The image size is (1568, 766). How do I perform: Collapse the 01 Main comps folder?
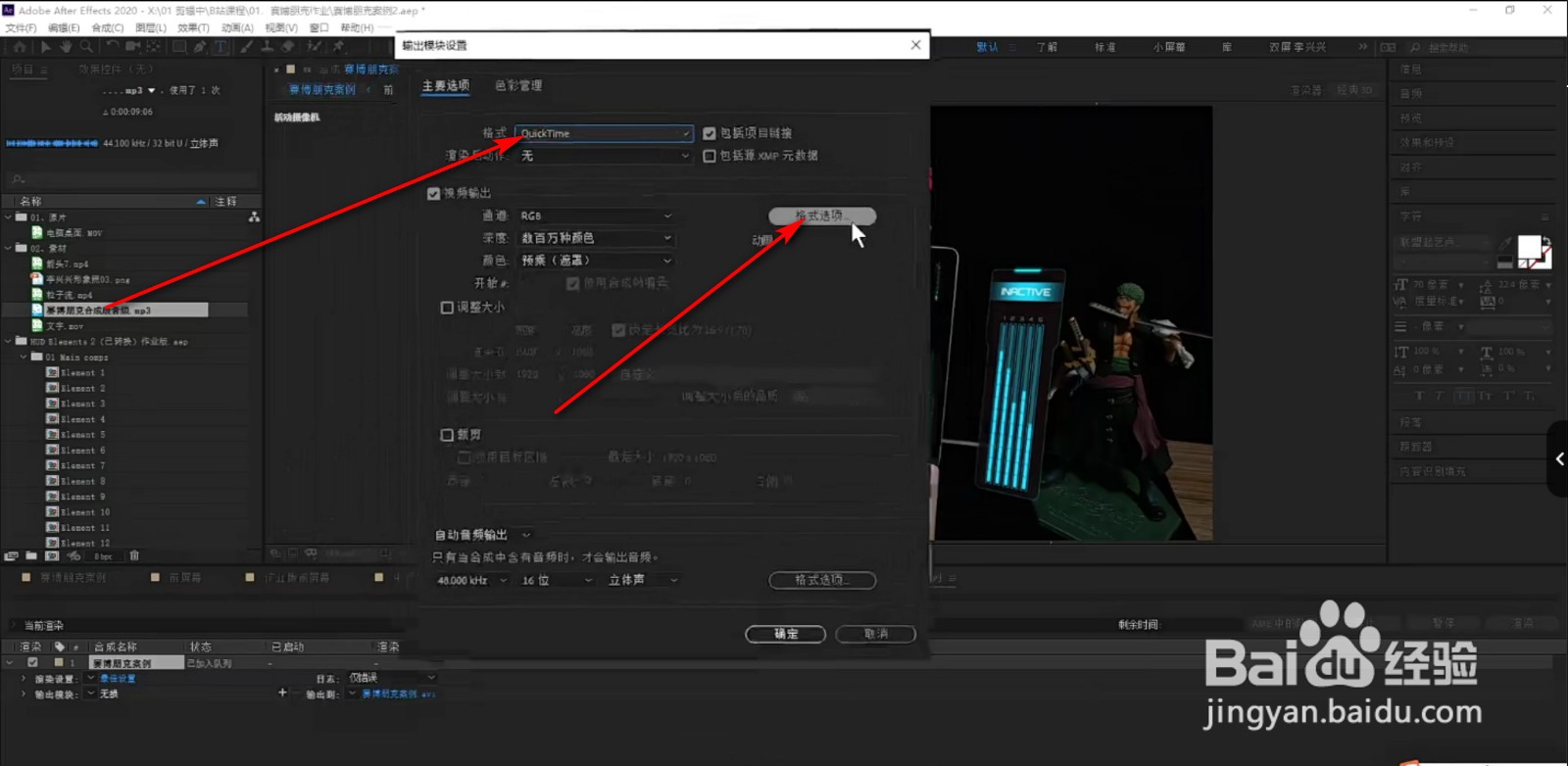(24, 358)
